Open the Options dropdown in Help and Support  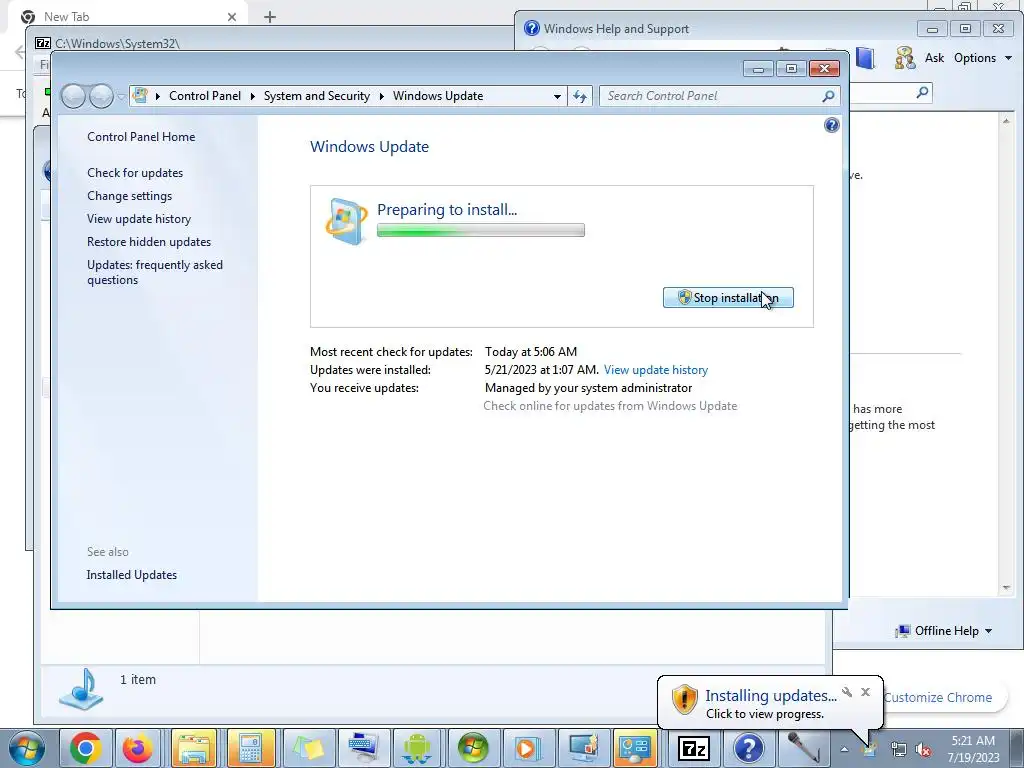[983, 58]
